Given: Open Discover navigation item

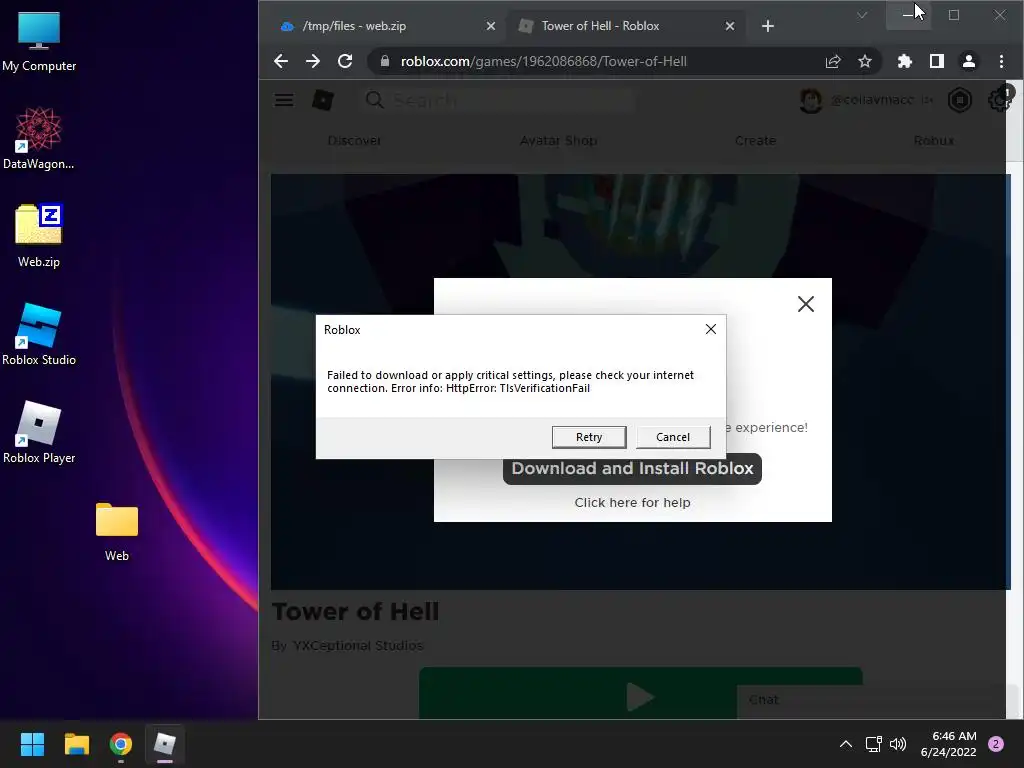Looking at the screenshot, I should point(354,140).
